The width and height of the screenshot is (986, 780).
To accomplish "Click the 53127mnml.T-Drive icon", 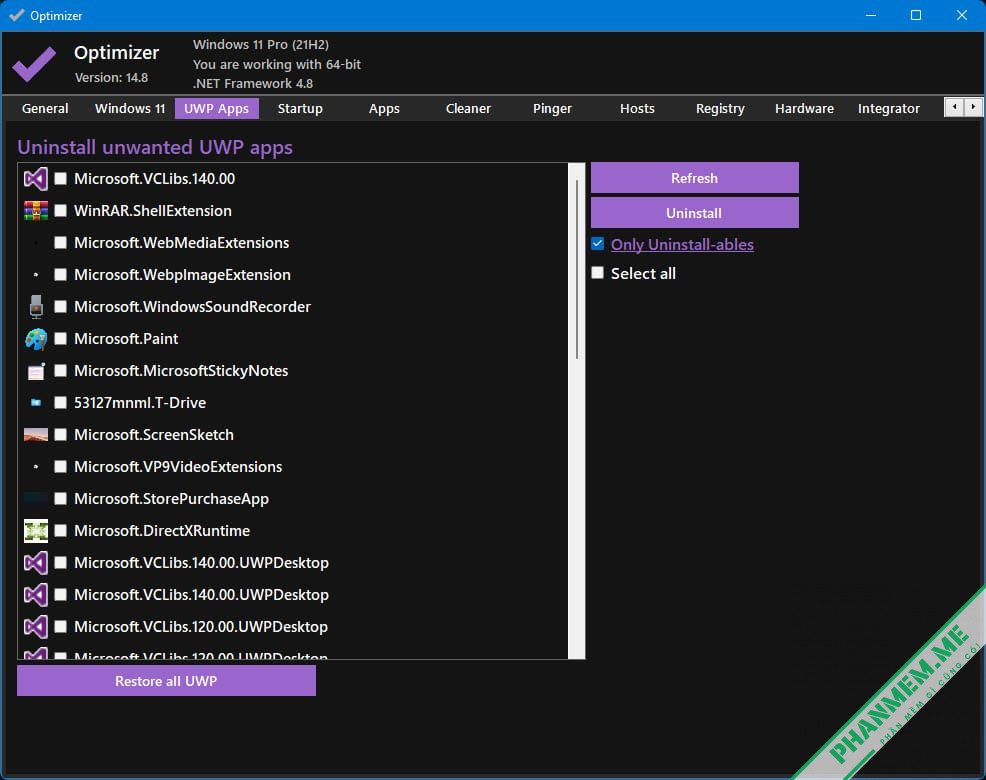I will click(36, 403).
